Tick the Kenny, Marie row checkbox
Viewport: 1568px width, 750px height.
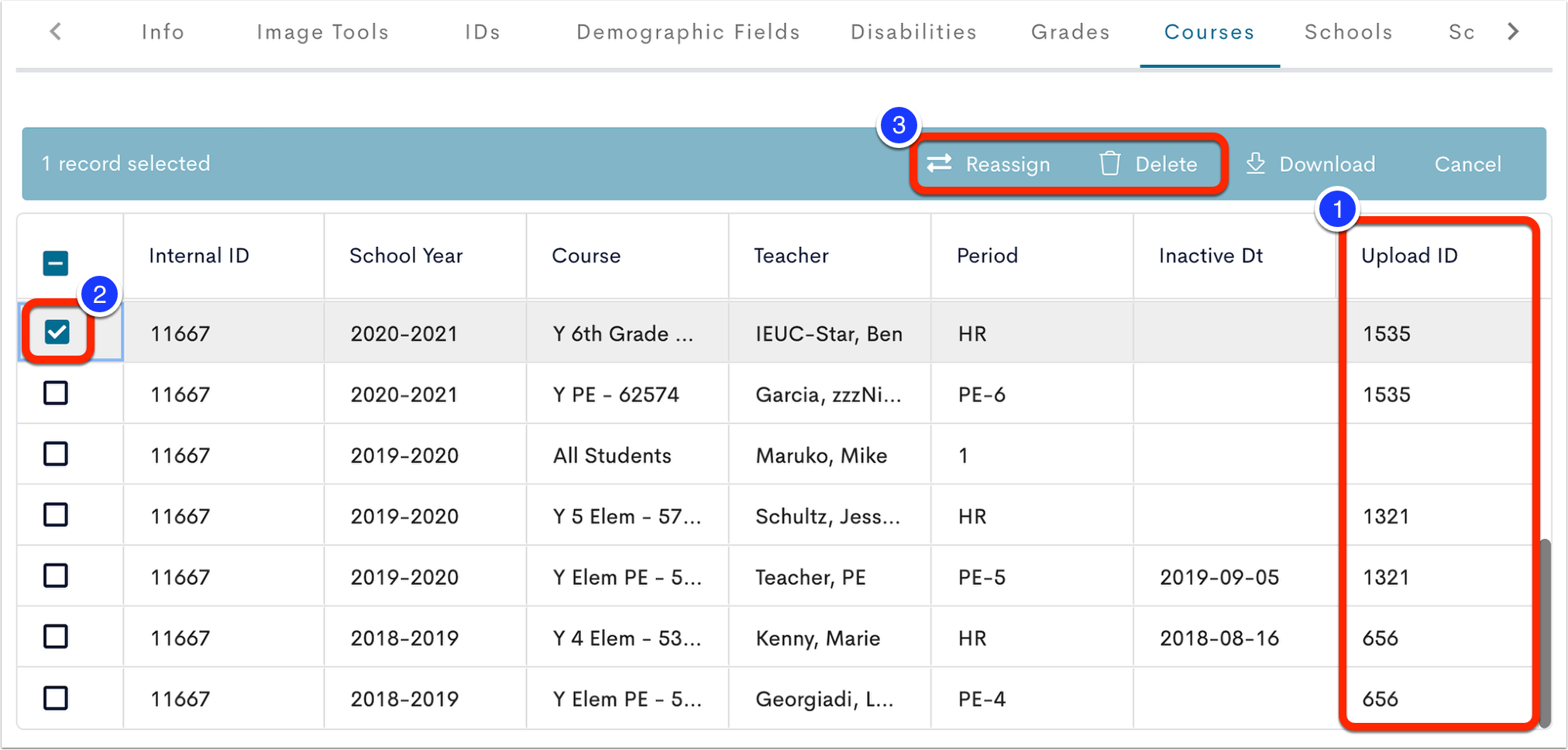56,637
